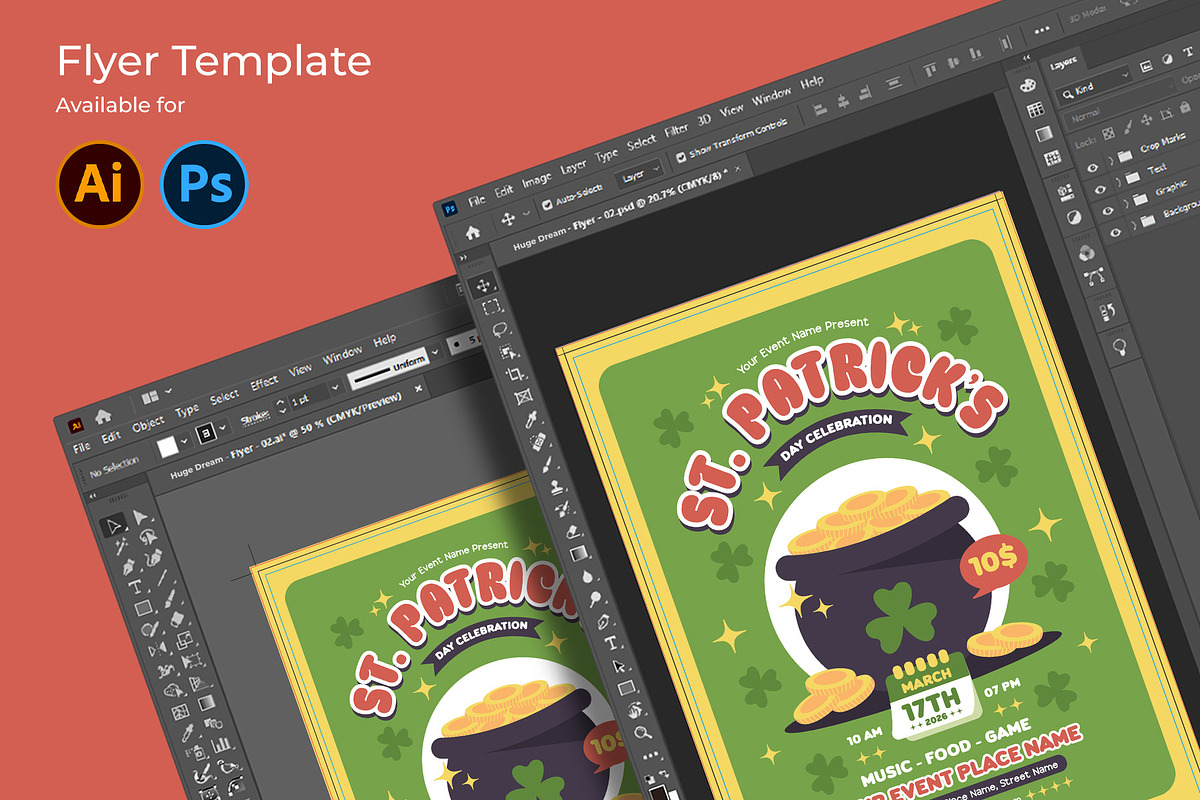
Task: Open Illustrator's arrange documents layout icon
Action: [x=150, y=397]
